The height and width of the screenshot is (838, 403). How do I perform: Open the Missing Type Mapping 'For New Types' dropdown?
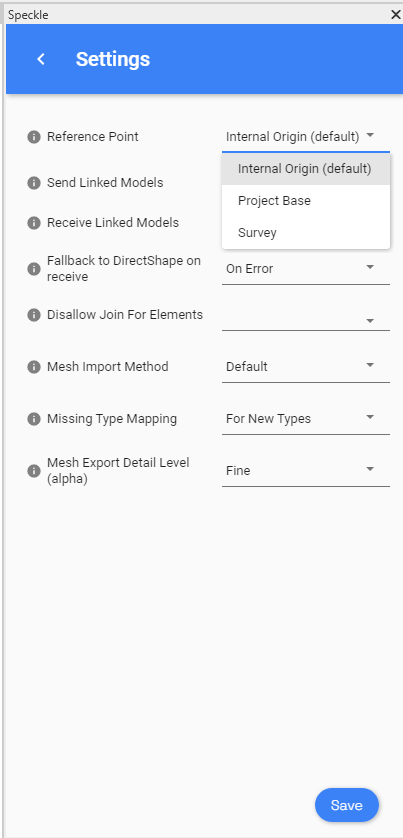pos(306,419)
